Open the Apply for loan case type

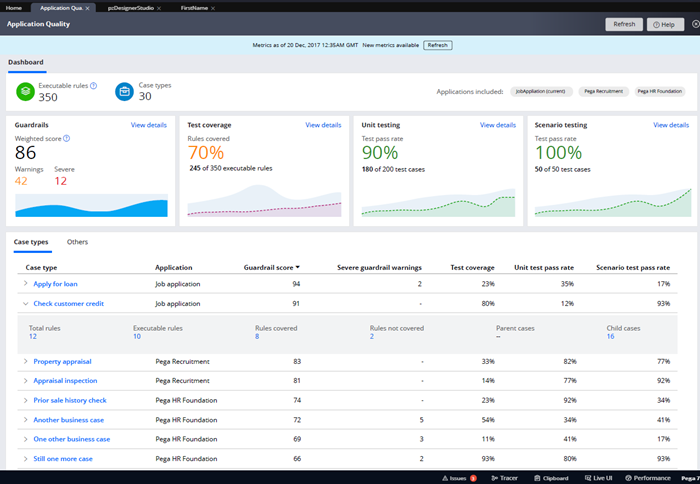(55, 284)
